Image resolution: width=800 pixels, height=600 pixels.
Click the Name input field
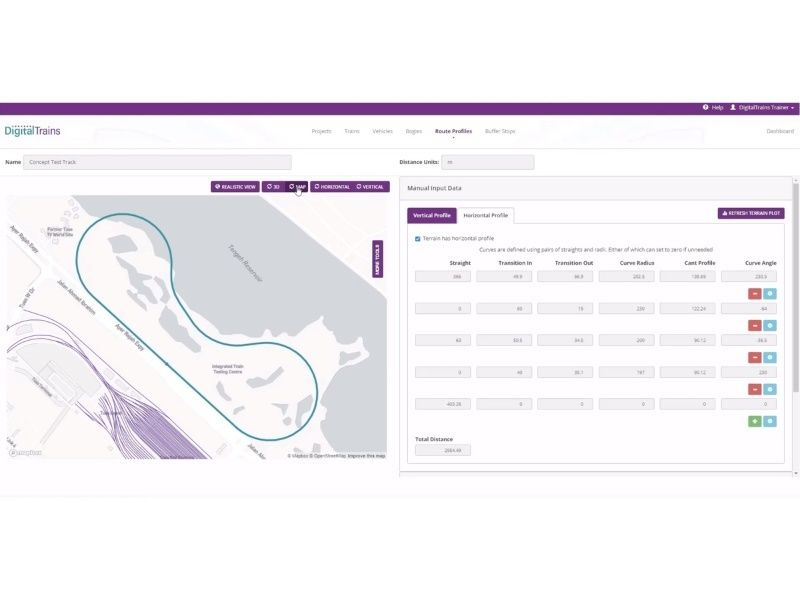coord(157,162)
